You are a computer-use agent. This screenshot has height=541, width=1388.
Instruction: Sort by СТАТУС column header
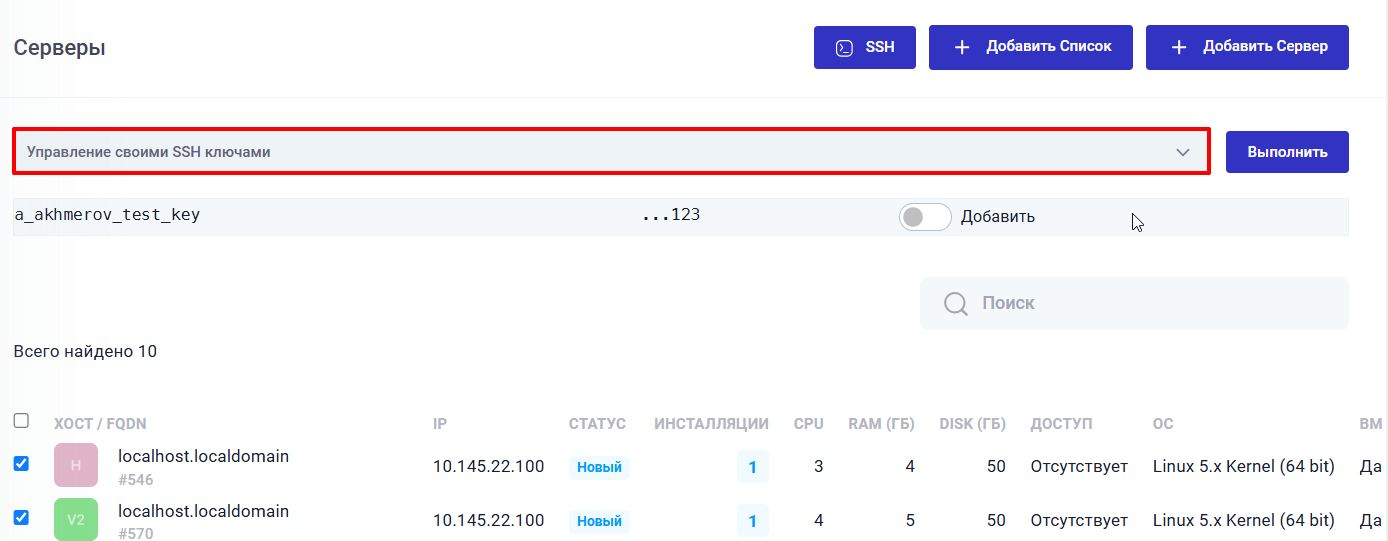pos(597,424)
